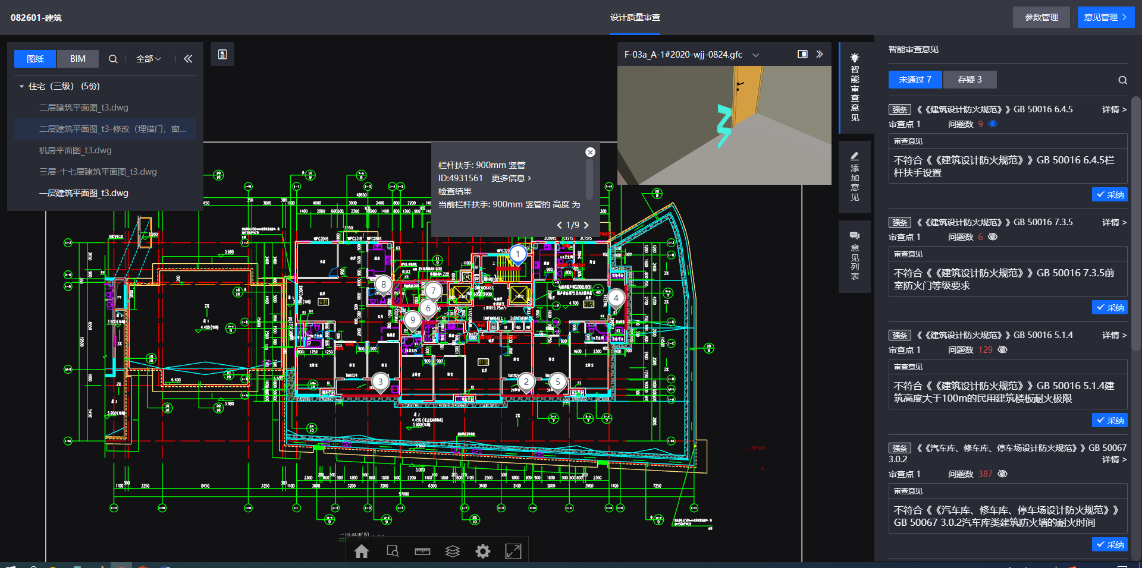Open viewer settings gear in bottom toolbar
This screenshot has height=568, width=1142.
click(483, 551)
